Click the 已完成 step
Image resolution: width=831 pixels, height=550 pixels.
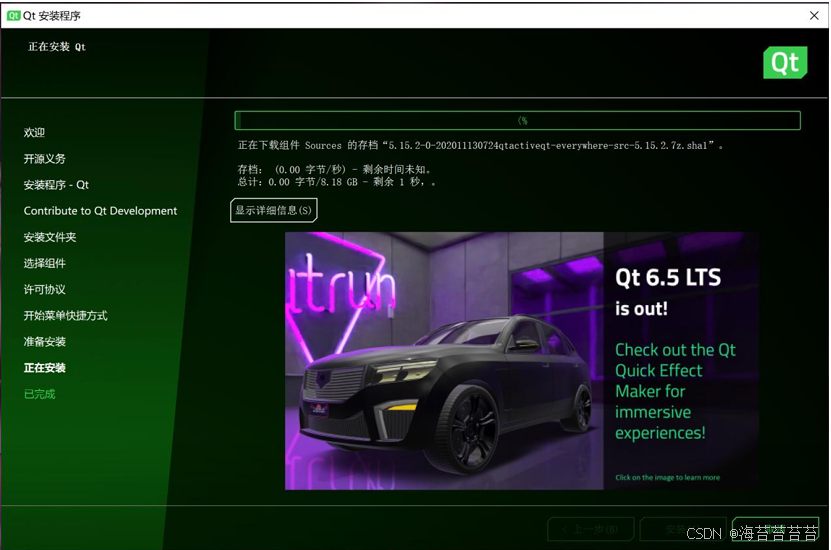coord(39,394)
